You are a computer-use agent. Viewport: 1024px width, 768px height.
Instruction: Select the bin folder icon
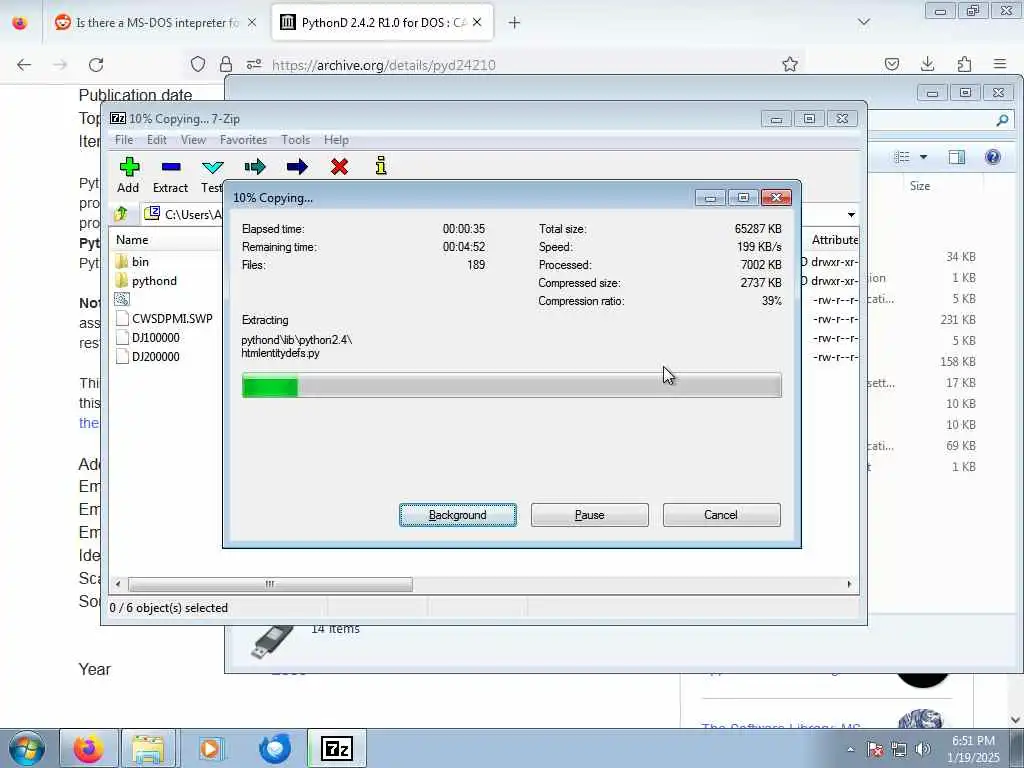pyautogui.click(x=121, y=262)
